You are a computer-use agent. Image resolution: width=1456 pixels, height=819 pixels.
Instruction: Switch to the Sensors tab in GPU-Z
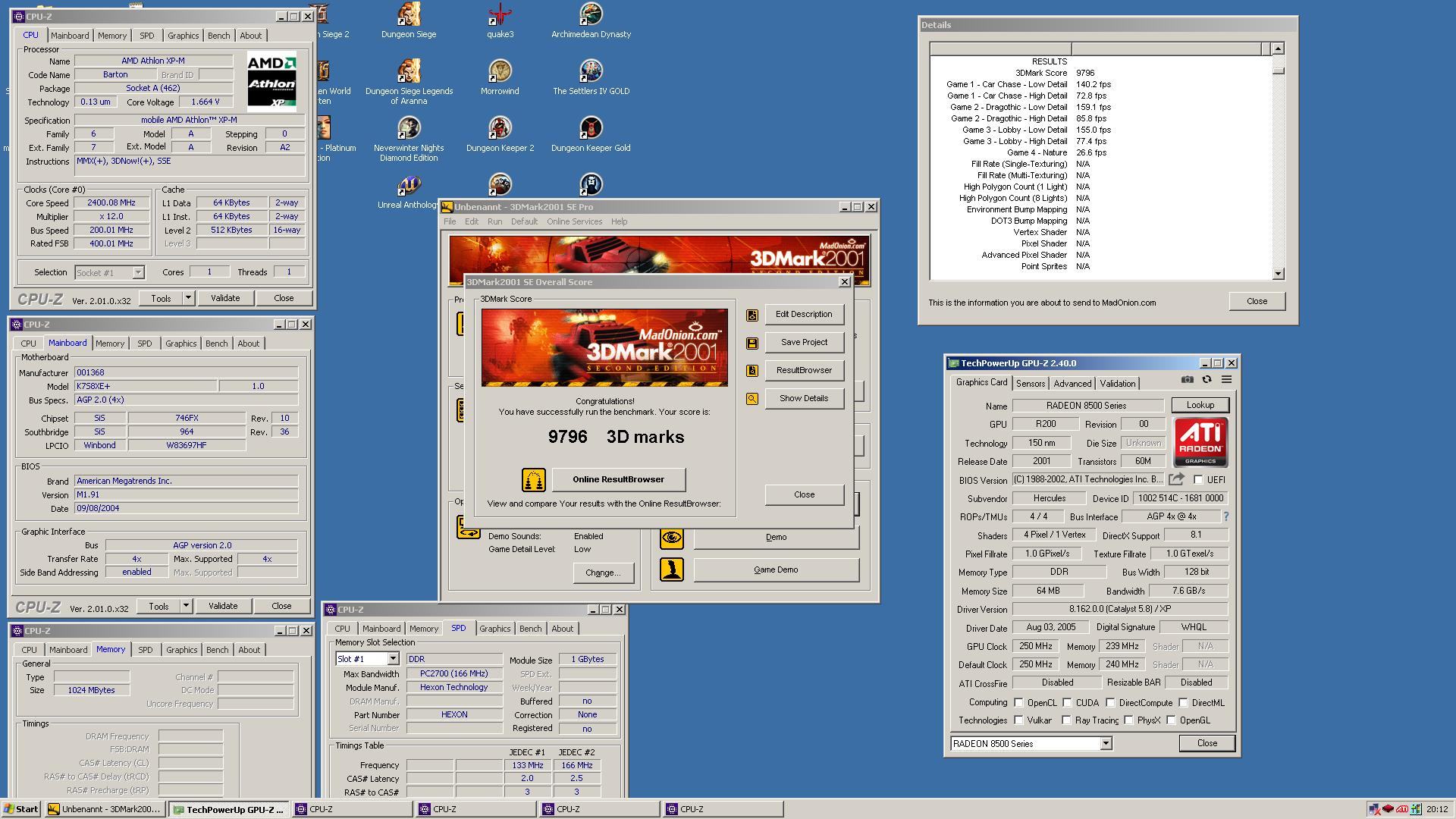[x=1031, y=384]
